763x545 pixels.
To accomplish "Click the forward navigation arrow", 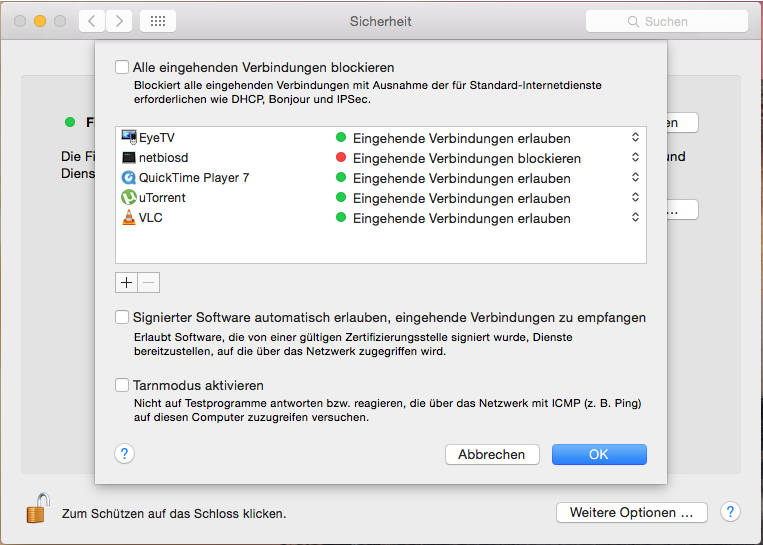I will (119, 21).
